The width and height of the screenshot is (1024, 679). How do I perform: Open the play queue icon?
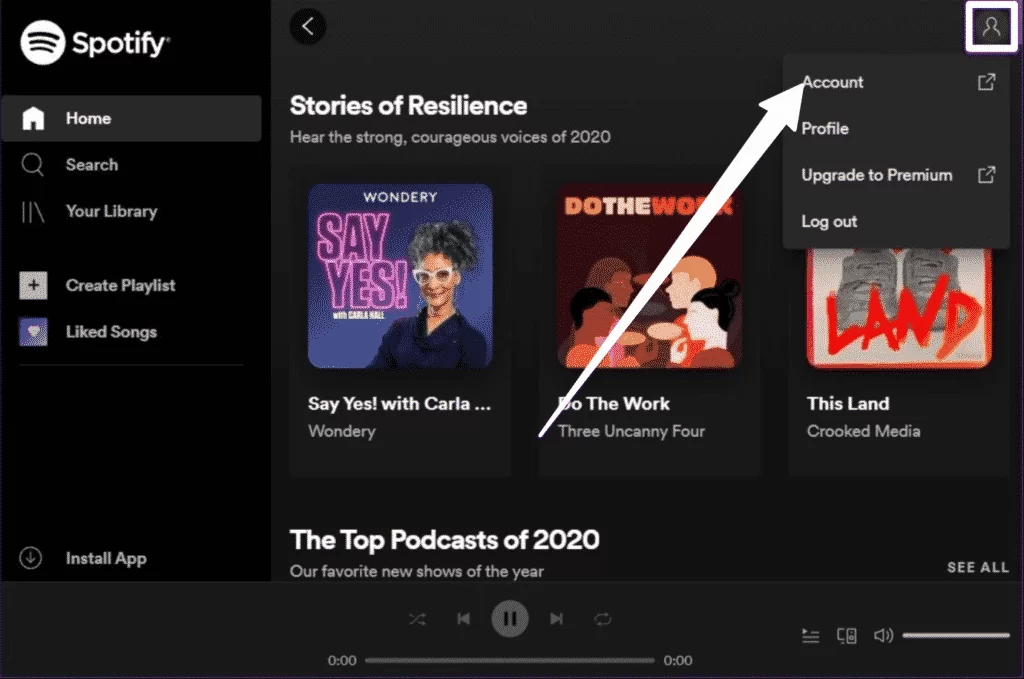[810, 635]
